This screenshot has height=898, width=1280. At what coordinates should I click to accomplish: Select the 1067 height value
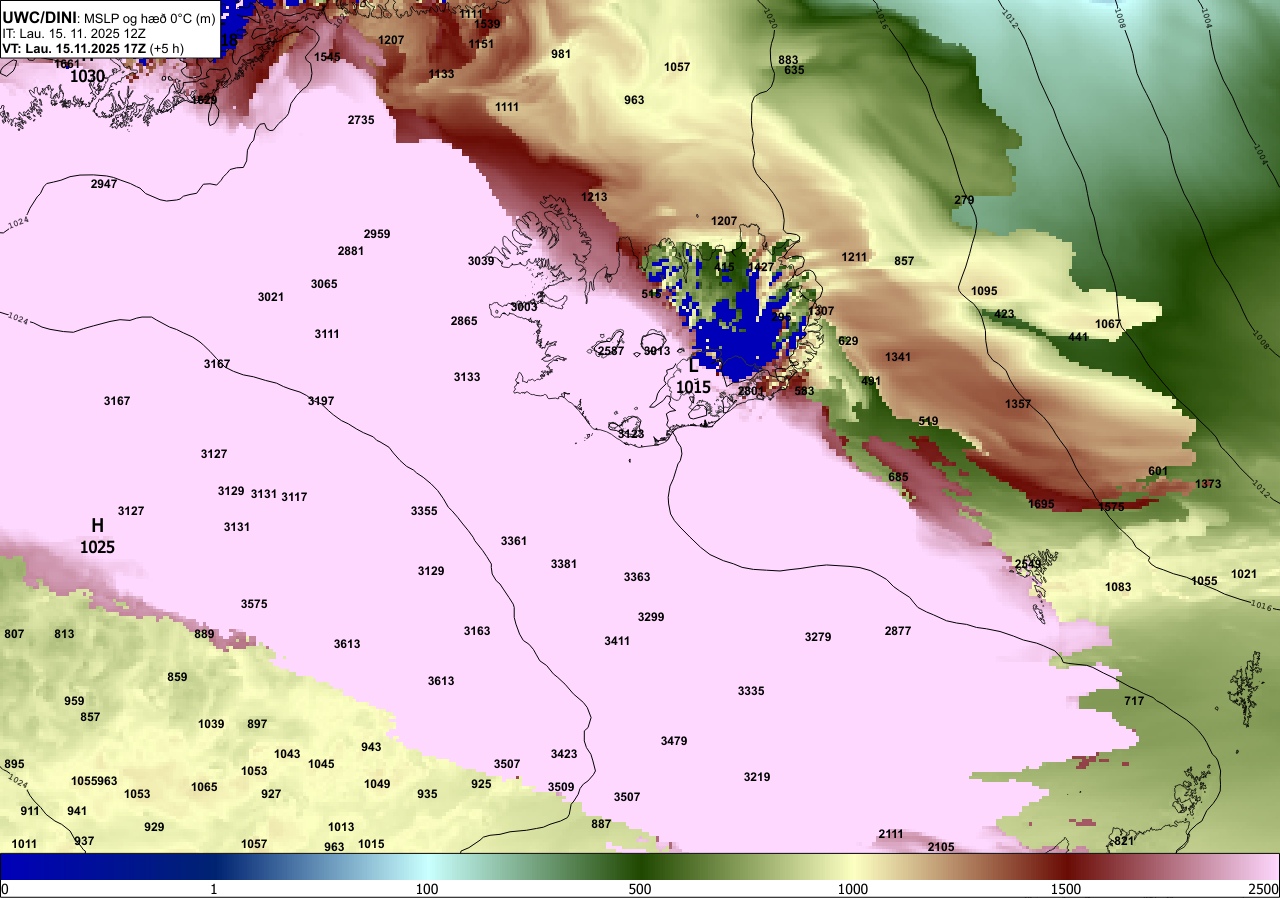pos(1108,324)
